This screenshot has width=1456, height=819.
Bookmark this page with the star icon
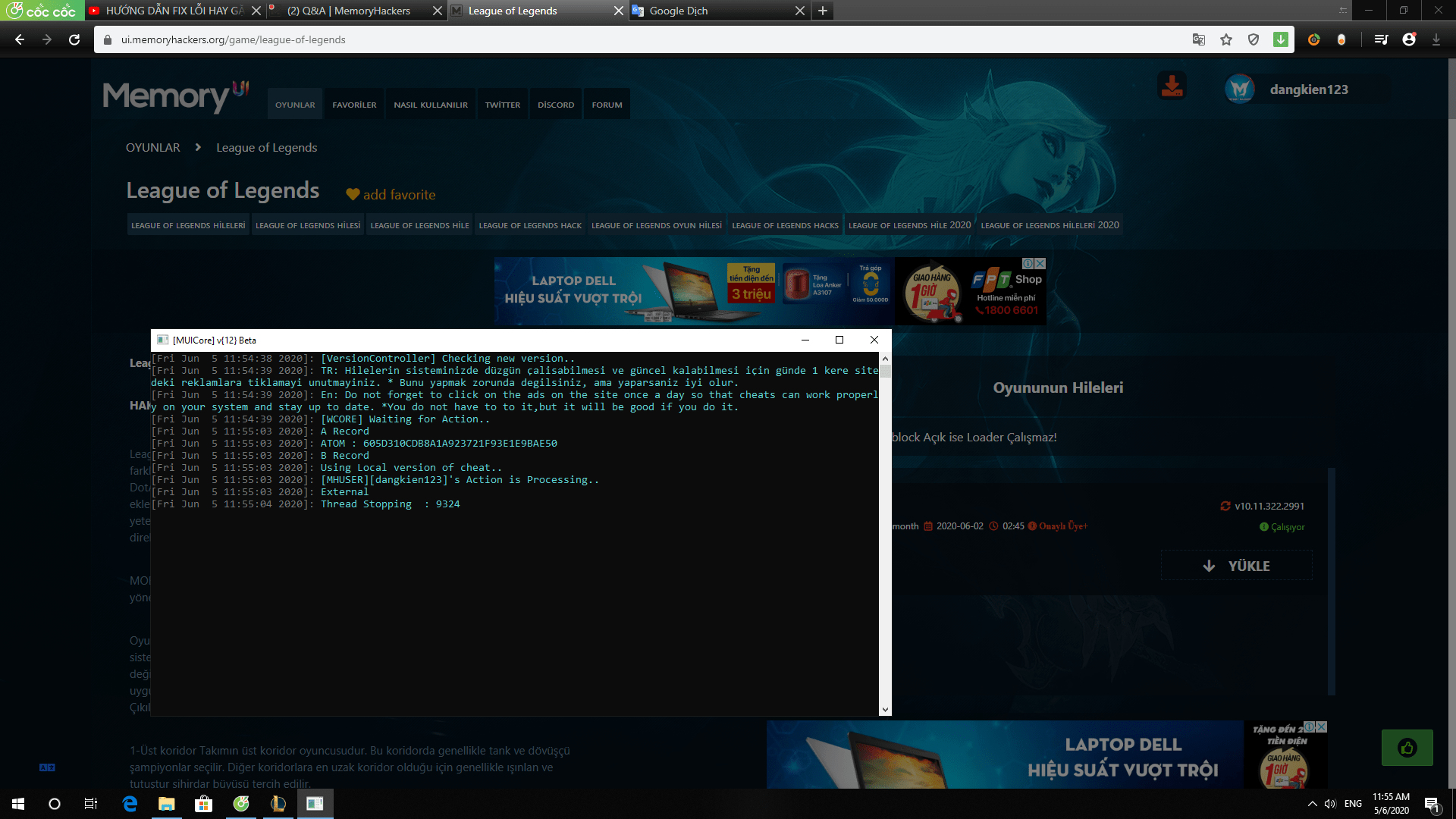coord(1226,39)
